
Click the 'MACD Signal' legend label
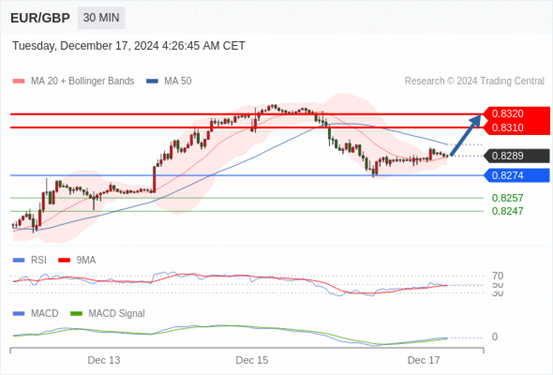point(116,313)
